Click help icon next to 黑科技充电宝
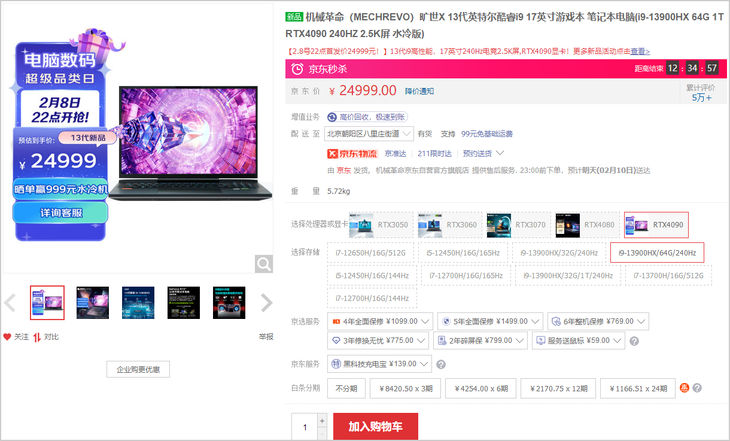This screenshot has width=730, height=441. (440, 365)
